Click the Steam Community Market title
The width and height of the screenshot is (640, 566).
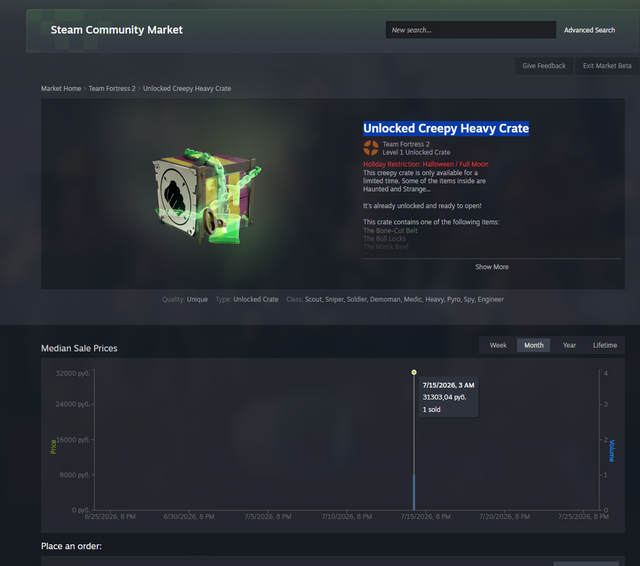point(117,30)
